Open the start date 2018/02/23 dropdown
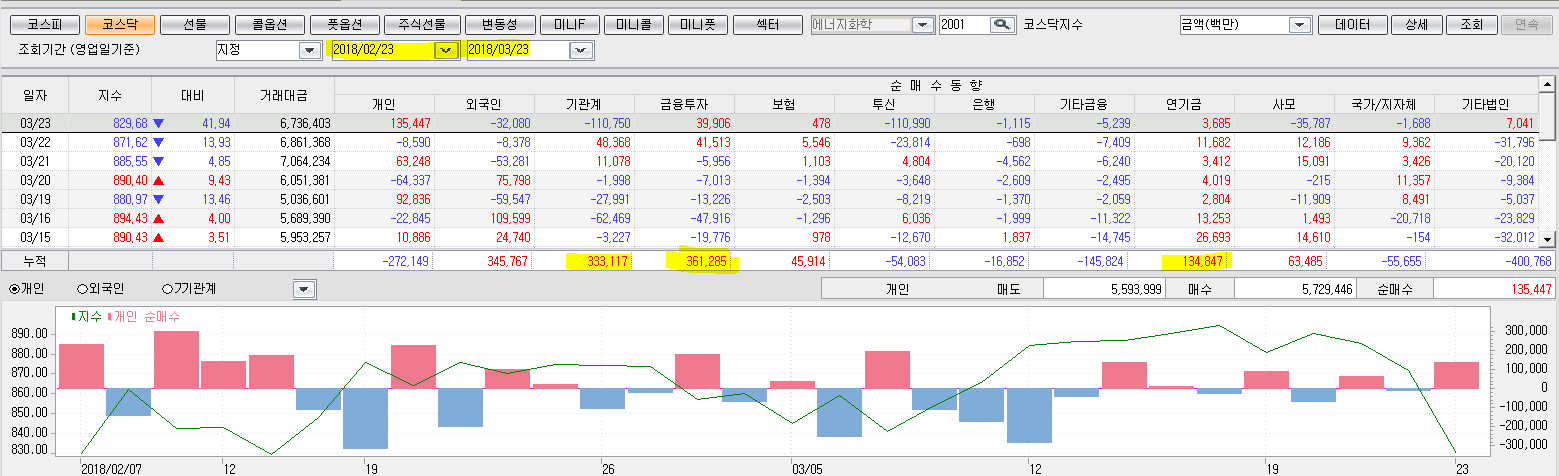1559x476 pixels. click(446, 49)
